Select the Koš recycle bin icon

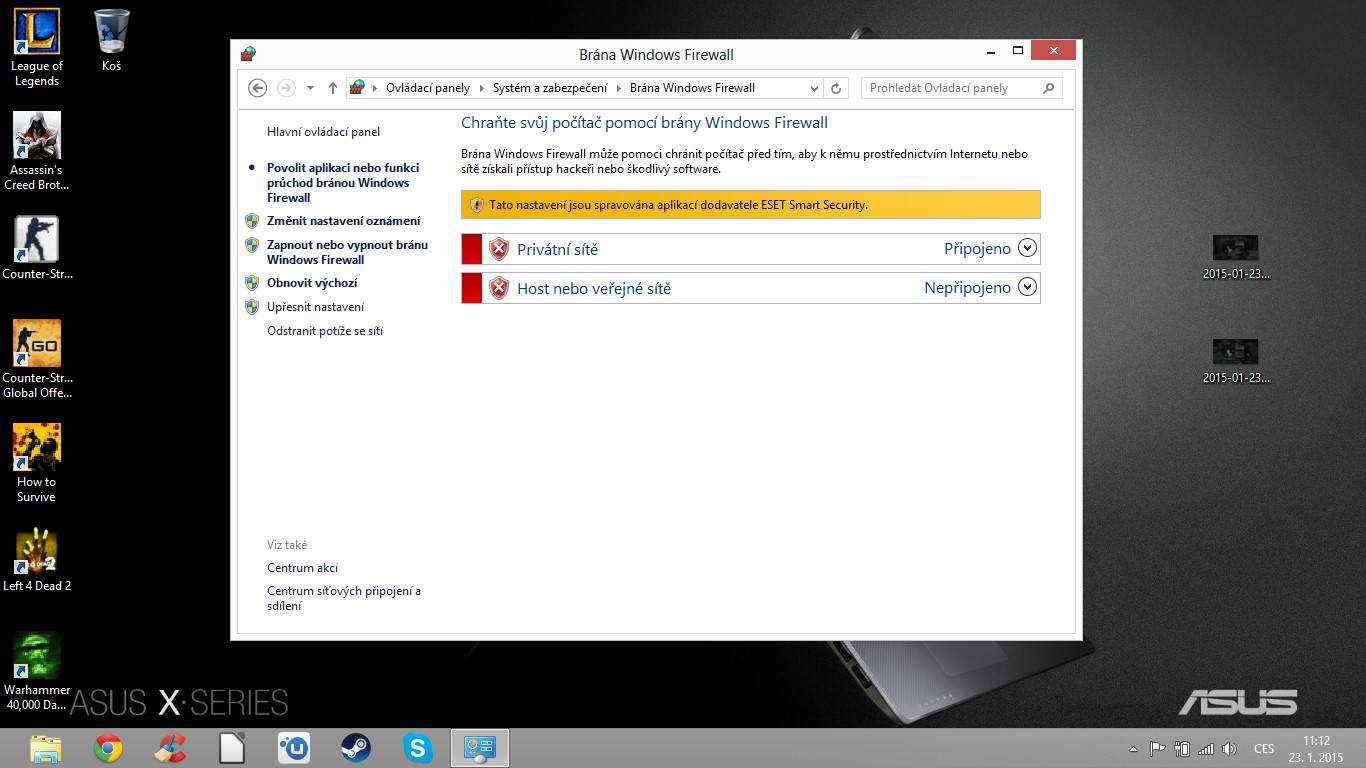(x=111, y=41)
